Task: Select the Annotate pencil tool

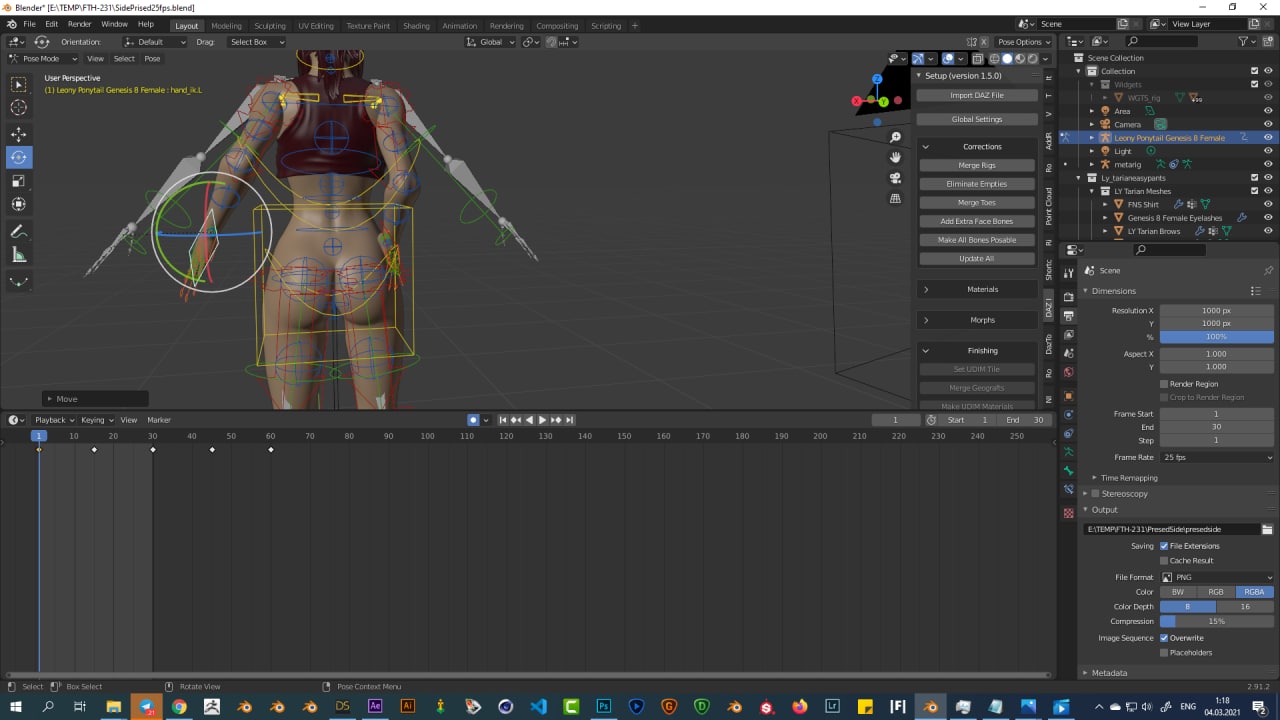Action: coord(19,231)
